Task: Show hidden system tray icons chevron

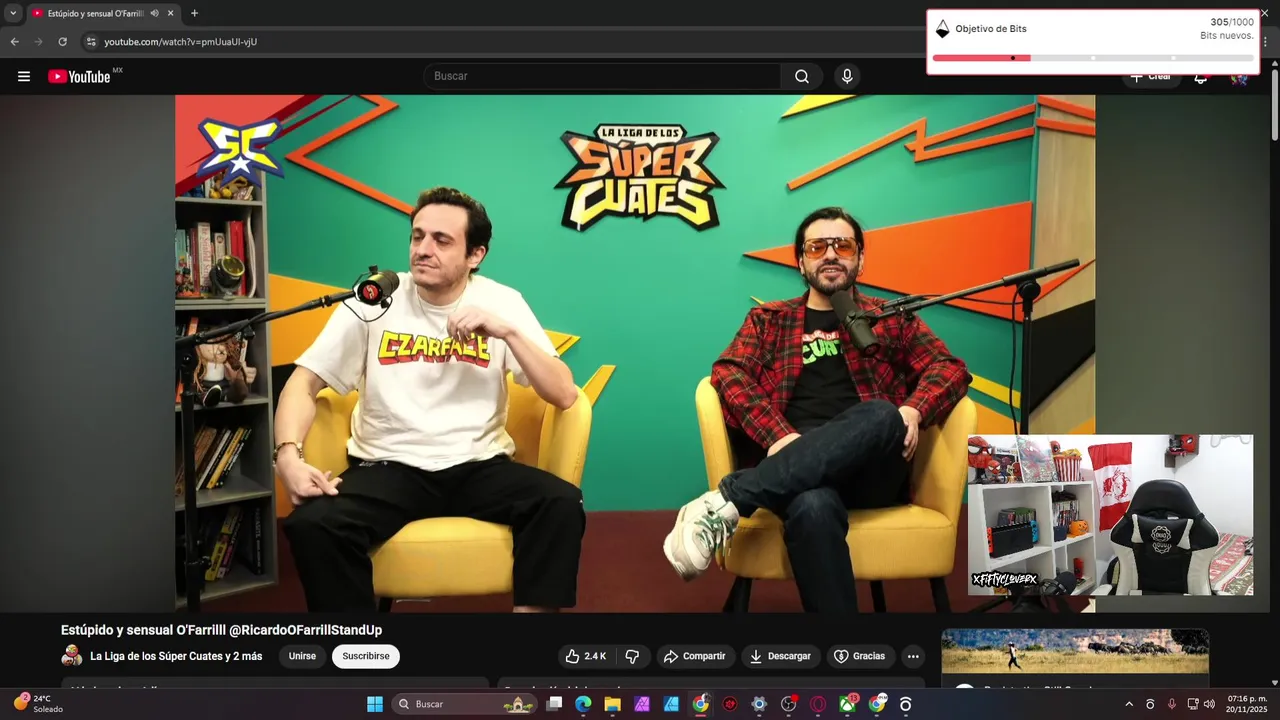Action: 1129,704
